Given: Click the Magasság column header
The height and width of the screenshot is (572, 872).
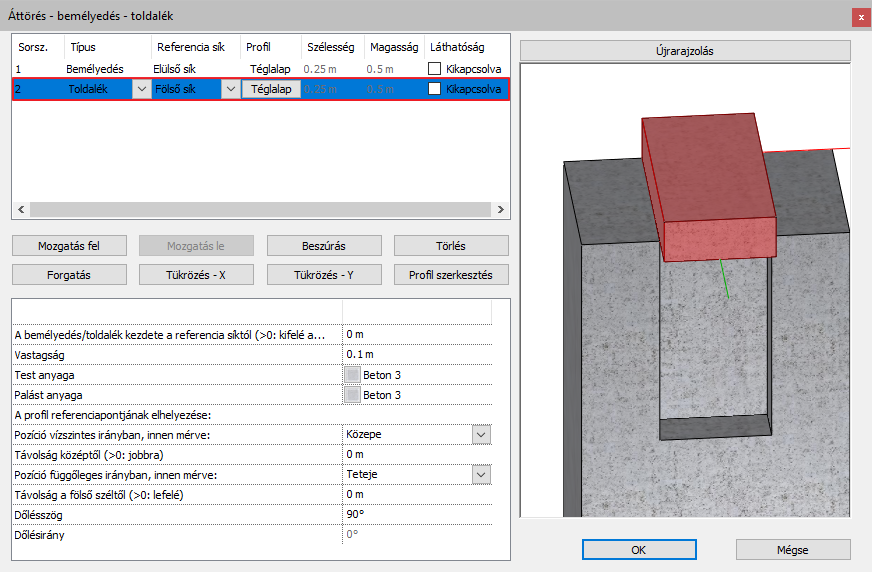Looking at the screenshot, I should (394, 47).
